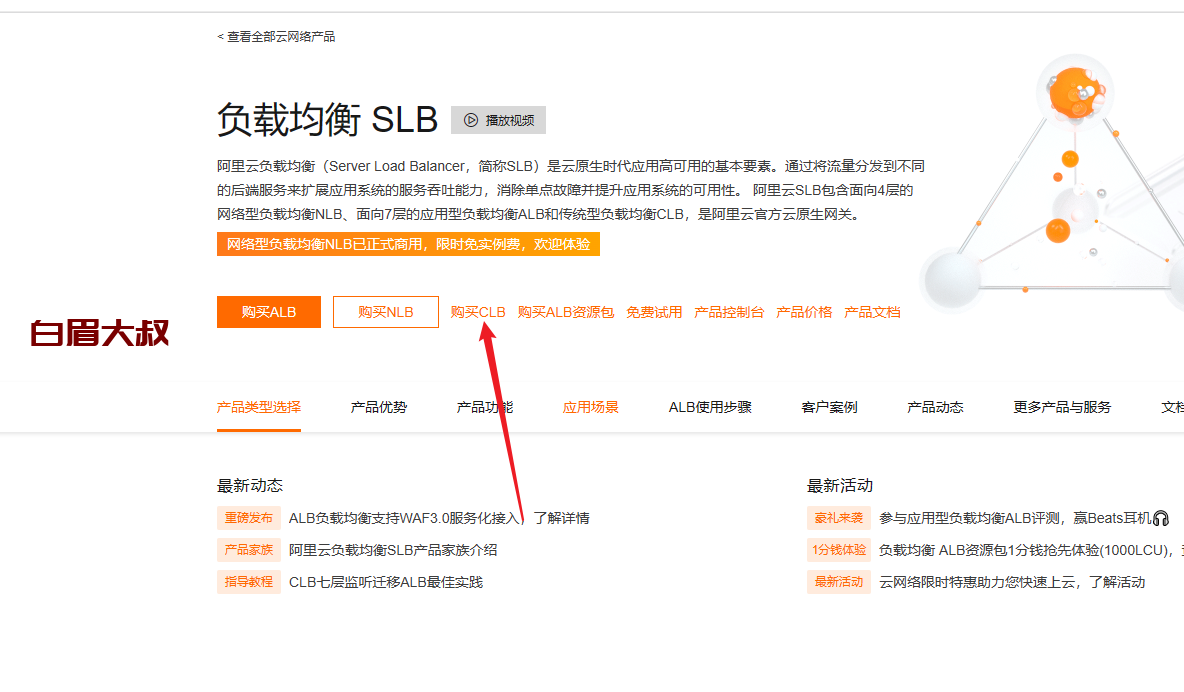Click the 产品家族 tag
Viewport: 1184px width, 692px height.
pos(248,550)
